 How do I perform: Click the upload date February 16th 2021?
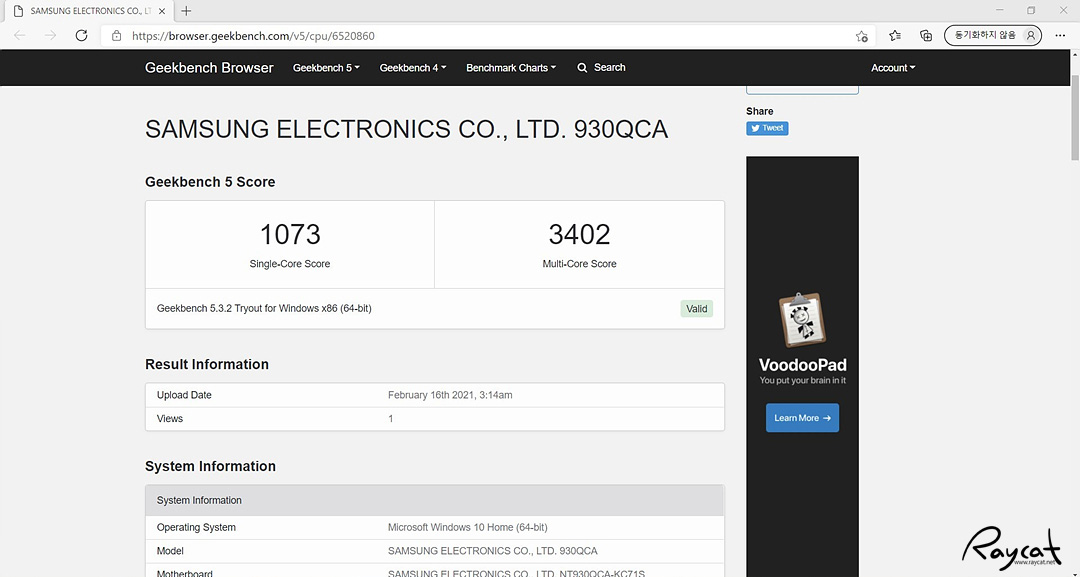coord(450,395)
